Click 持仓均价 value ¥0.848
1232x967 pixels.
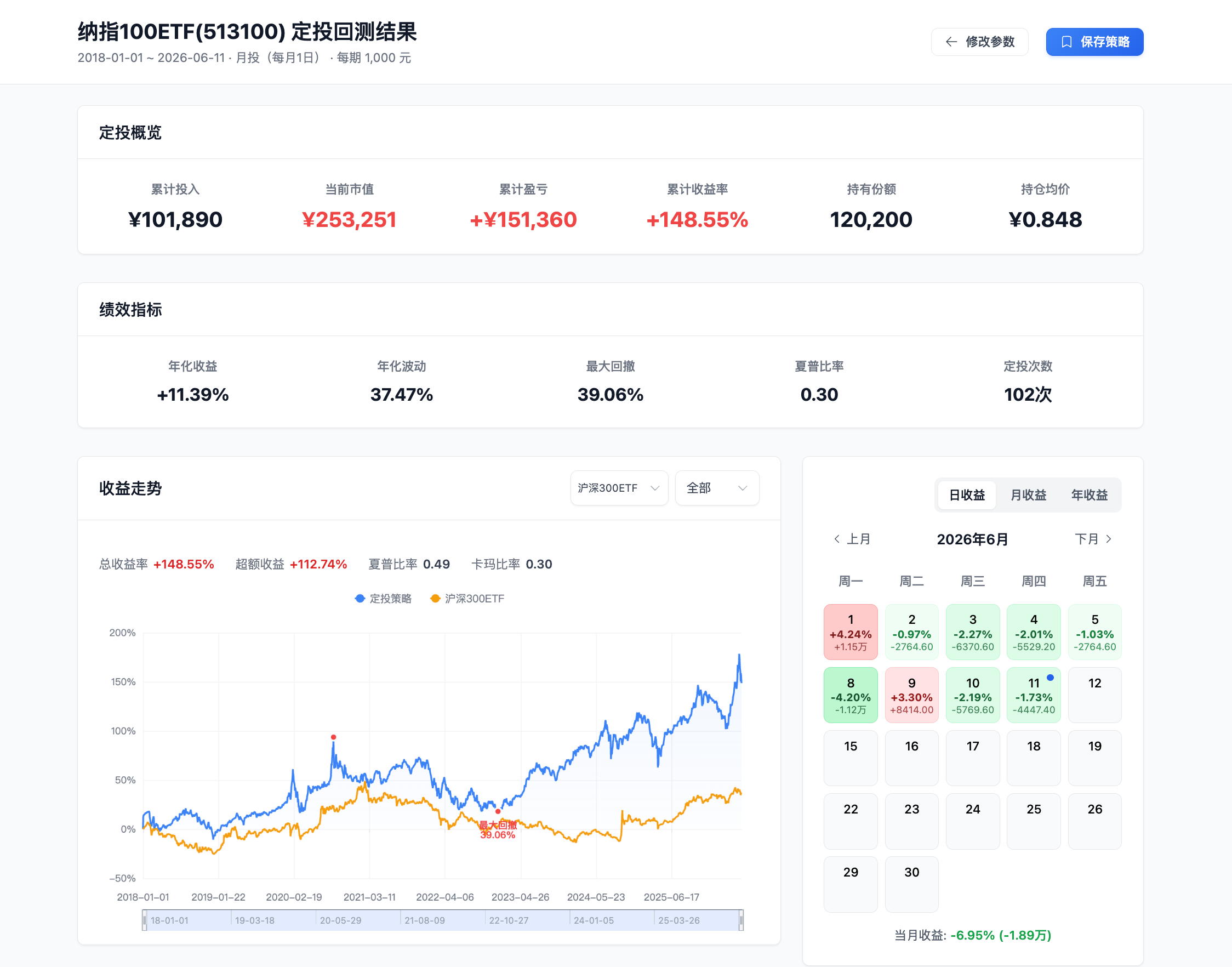1045,220
